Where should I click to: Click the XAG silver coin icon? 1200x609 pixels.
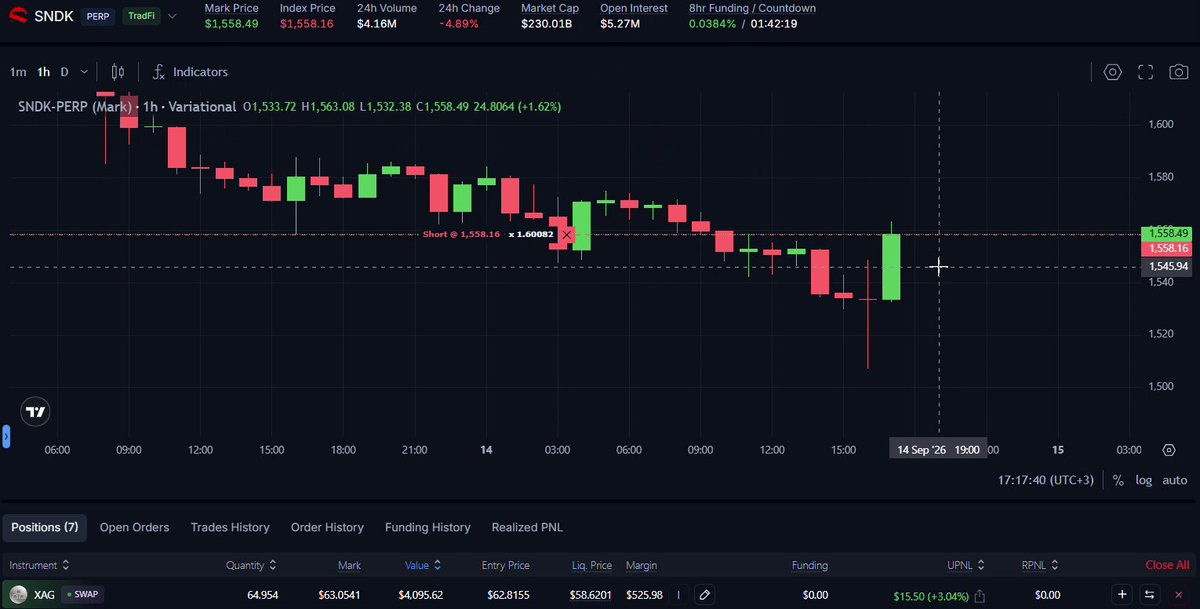(x=18, y=595)
